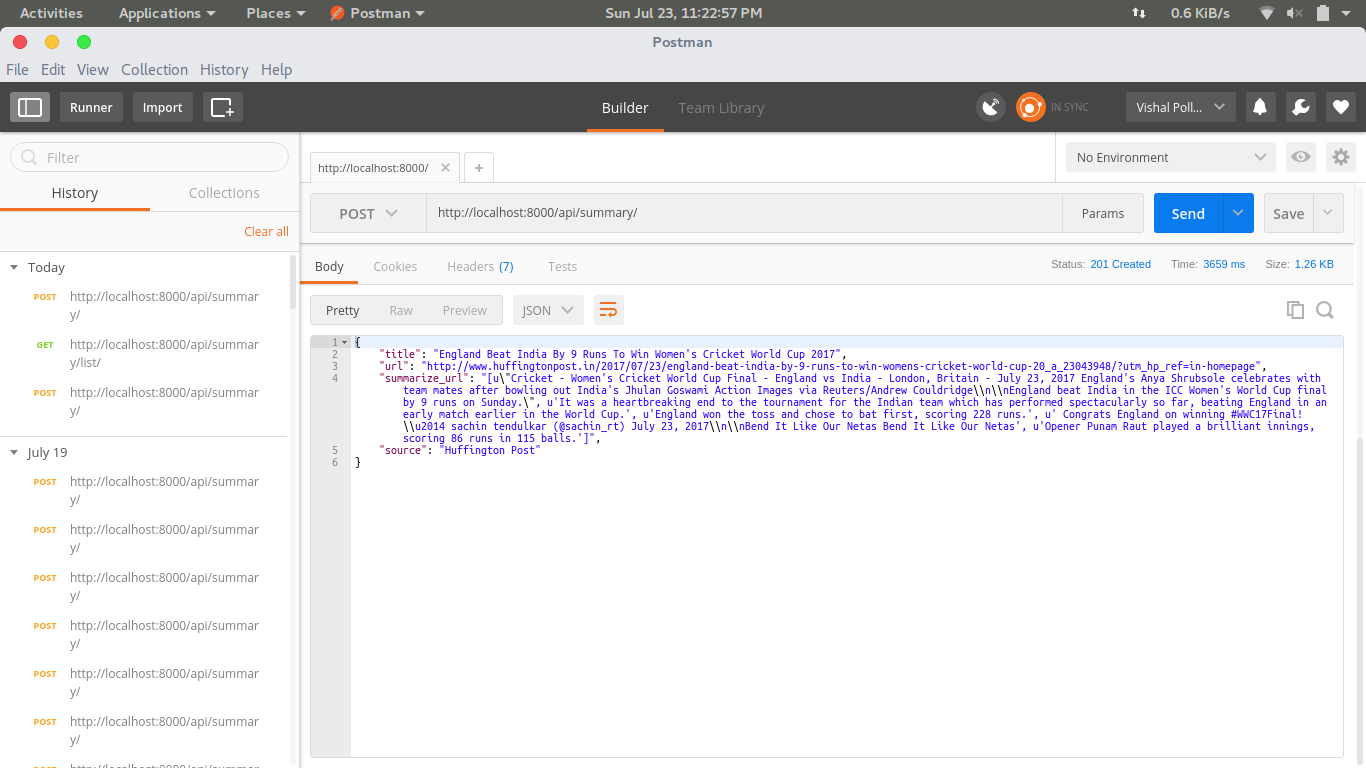Image resolution: width=1366 pixels, height=768 pixels.
Task: Open Manage Environments gear icon
Action: click(1341, 157)
